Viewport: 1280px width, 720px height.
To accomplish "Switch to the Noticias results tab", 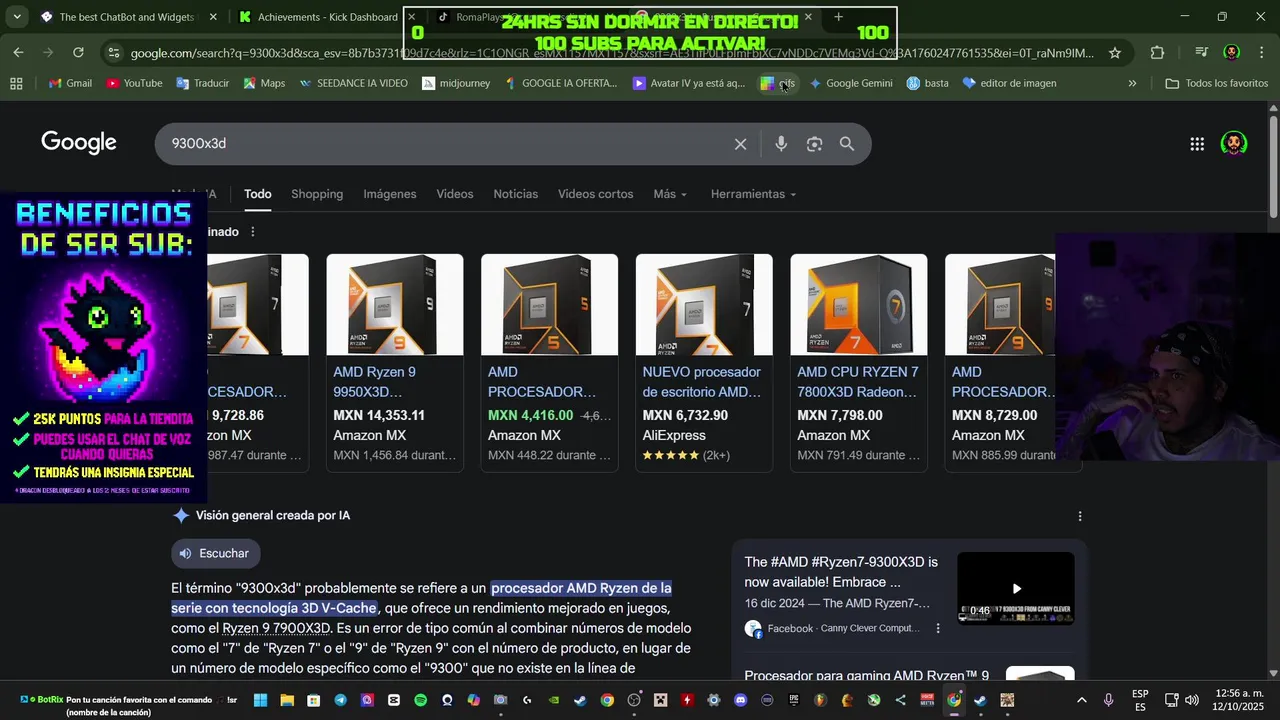I will pyautogui.click(x=516, y=194).
